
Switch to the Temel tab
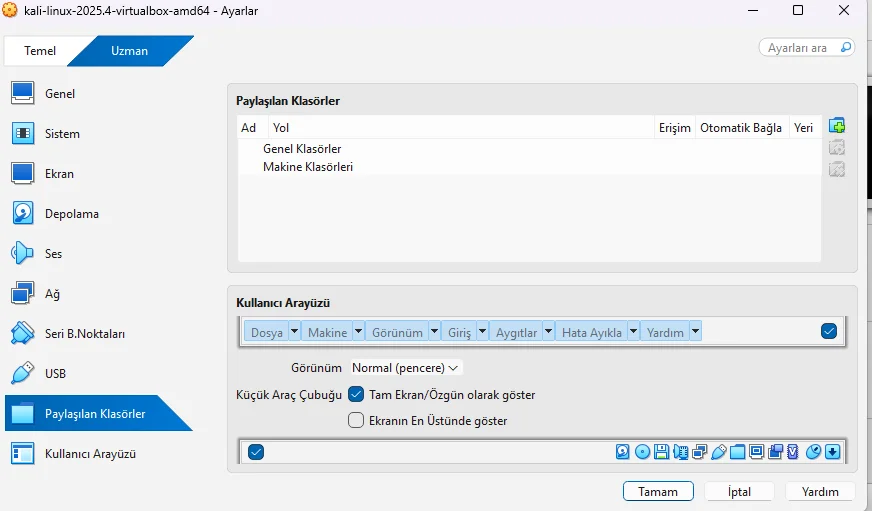coord(40,51)
